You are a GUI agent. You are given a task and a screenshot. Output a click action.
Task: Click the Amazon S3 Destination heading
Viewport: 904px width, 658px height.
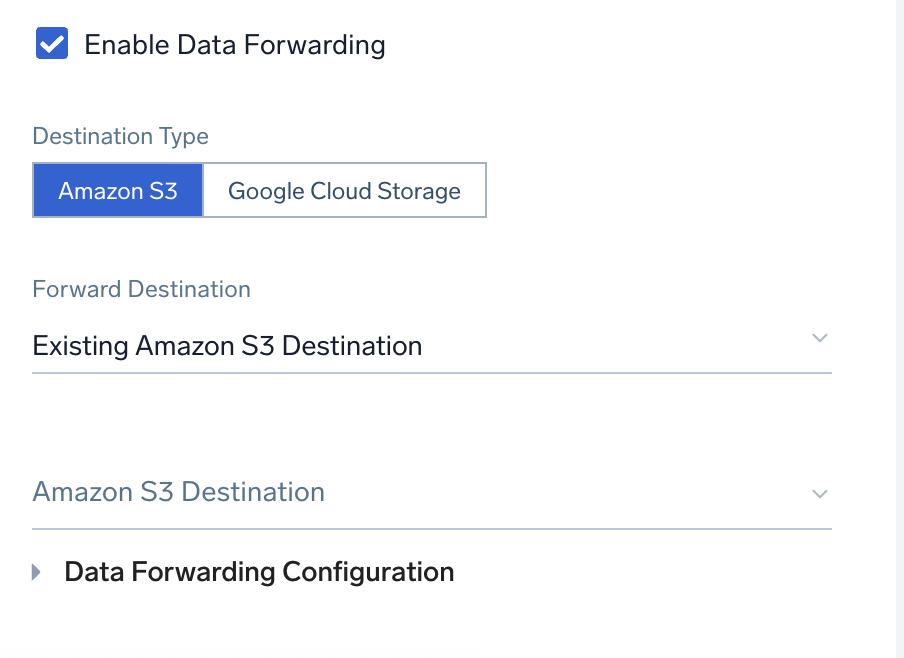(178, 492)
